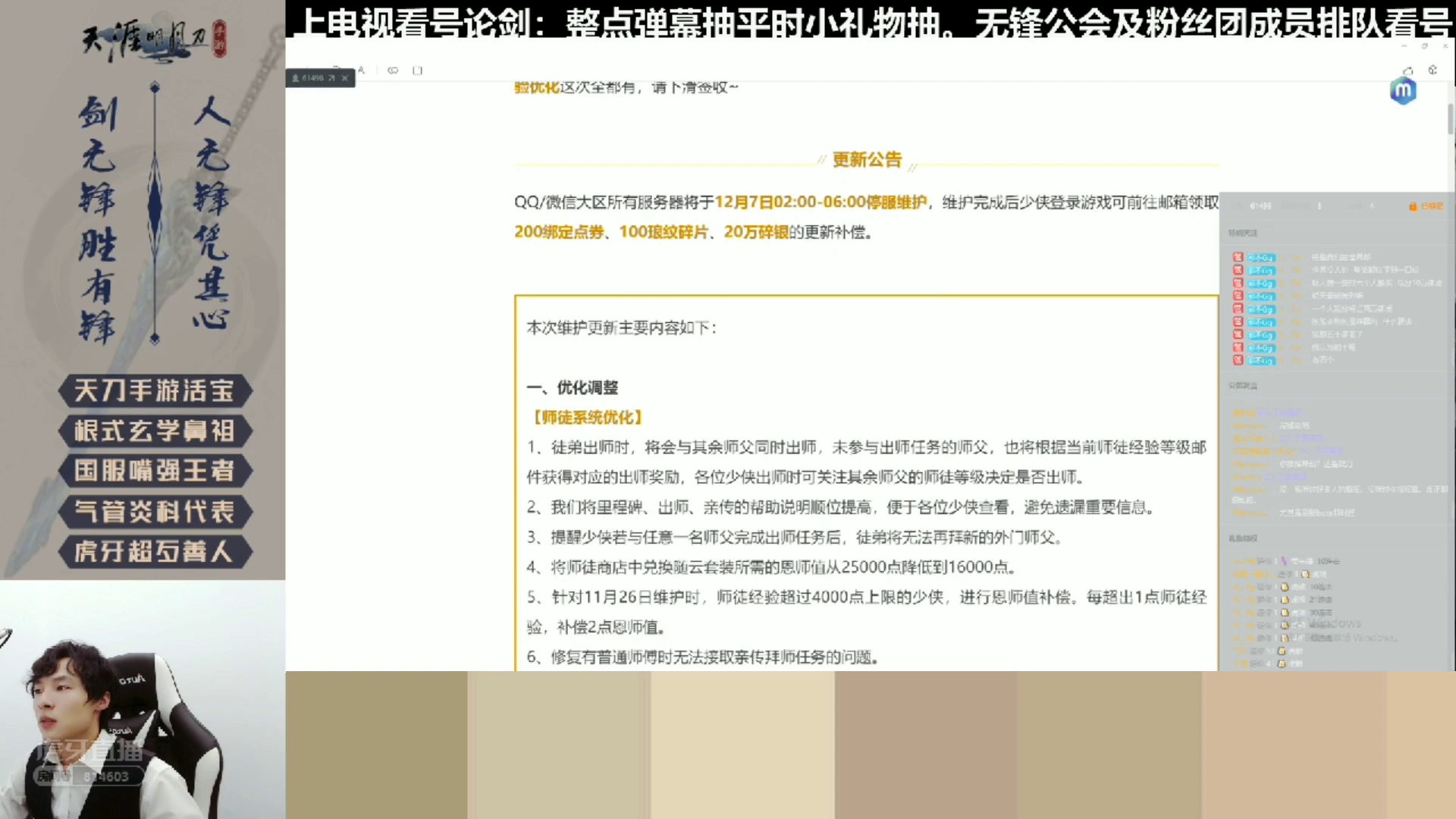Click the '更新公告' heading
Screen dimensions: 1456x819
click(867, 160)
